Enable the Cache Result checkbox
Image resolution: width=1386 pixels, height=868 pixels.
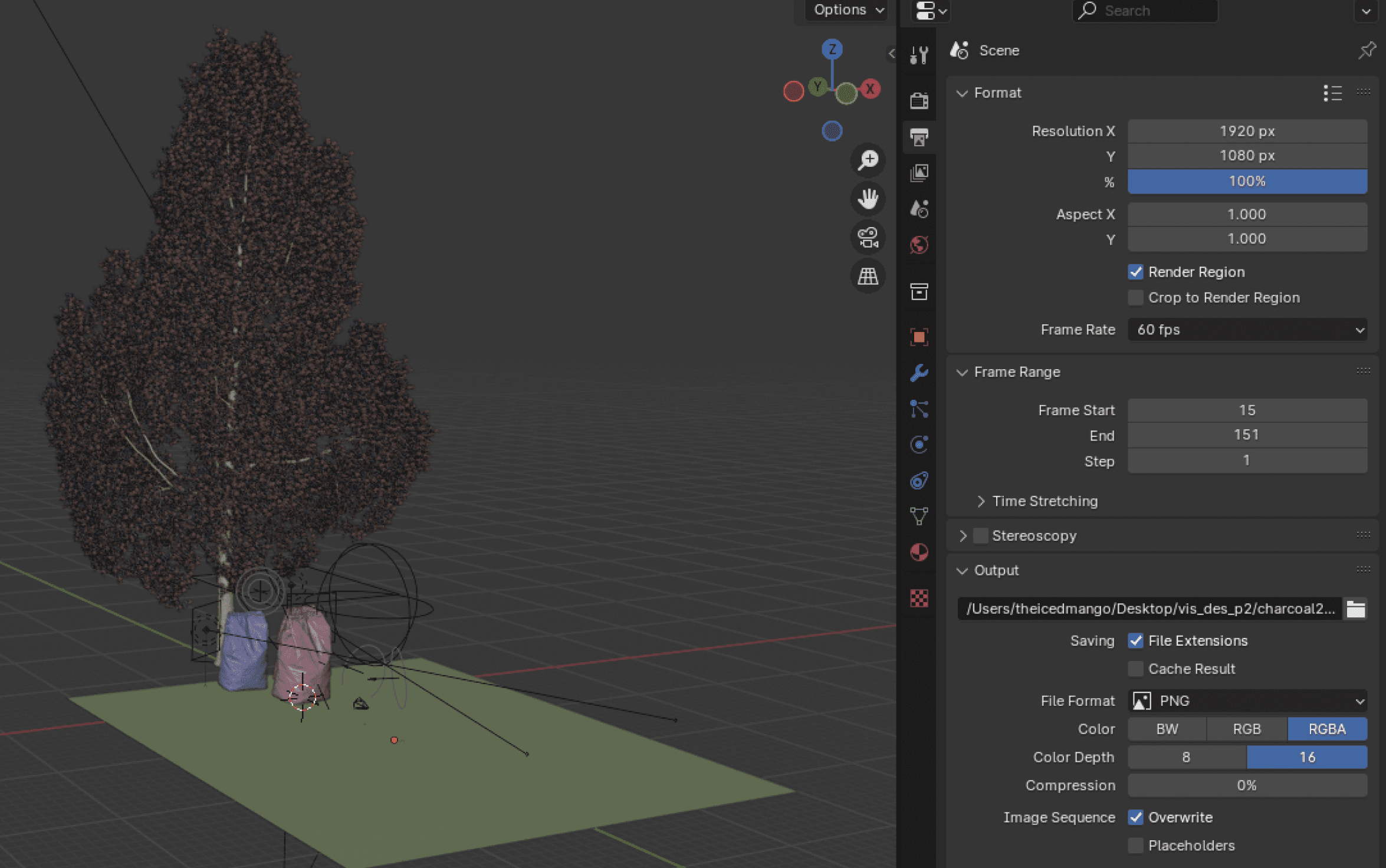tap(1135, 669)
